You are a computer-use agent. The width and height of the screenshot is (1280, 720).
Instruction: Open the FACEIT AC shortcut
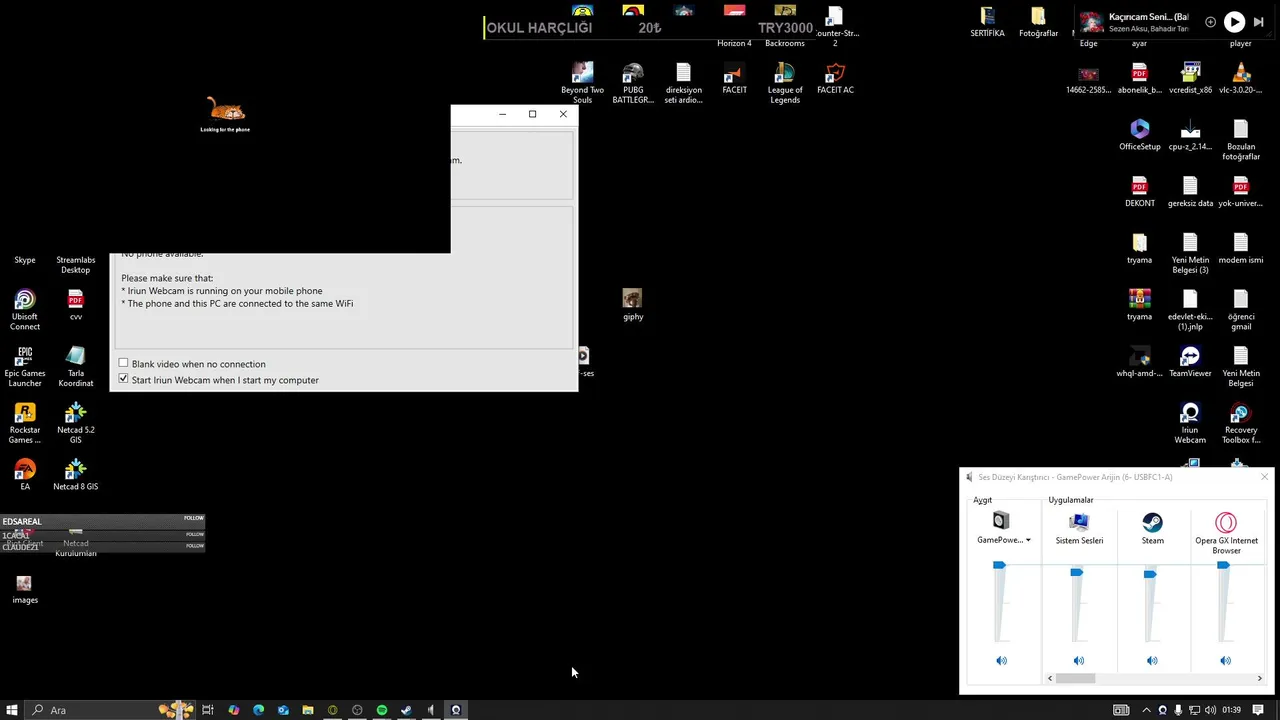(835, 79)
